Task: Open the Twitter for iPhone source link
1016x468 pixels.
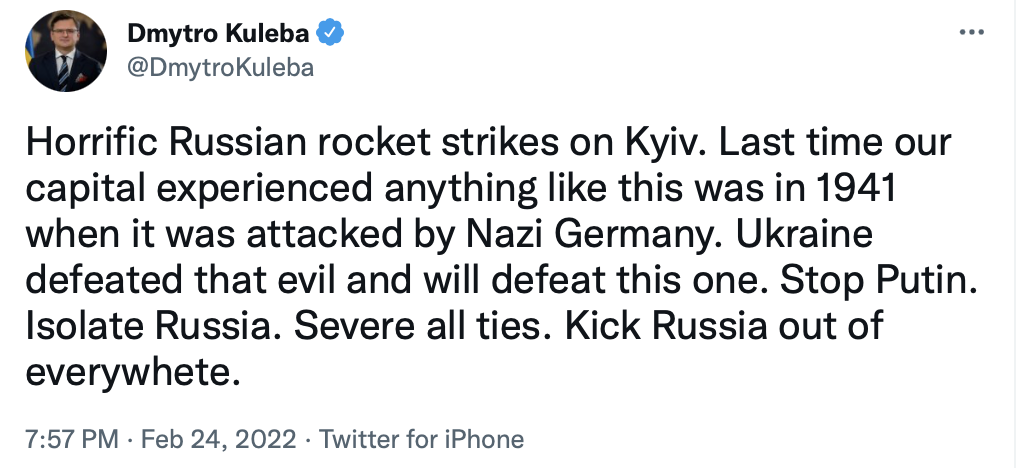Action: coord(420,439)
